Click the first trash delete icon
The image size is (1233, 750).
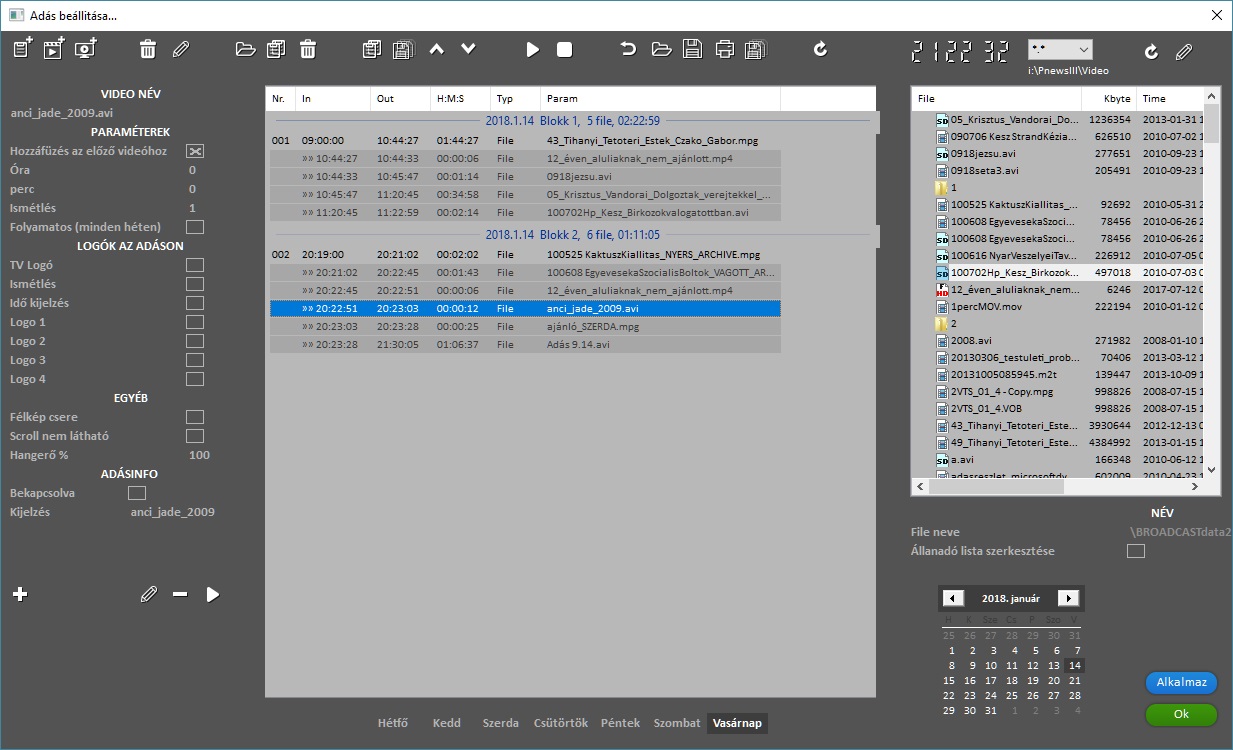pos(148,49)
